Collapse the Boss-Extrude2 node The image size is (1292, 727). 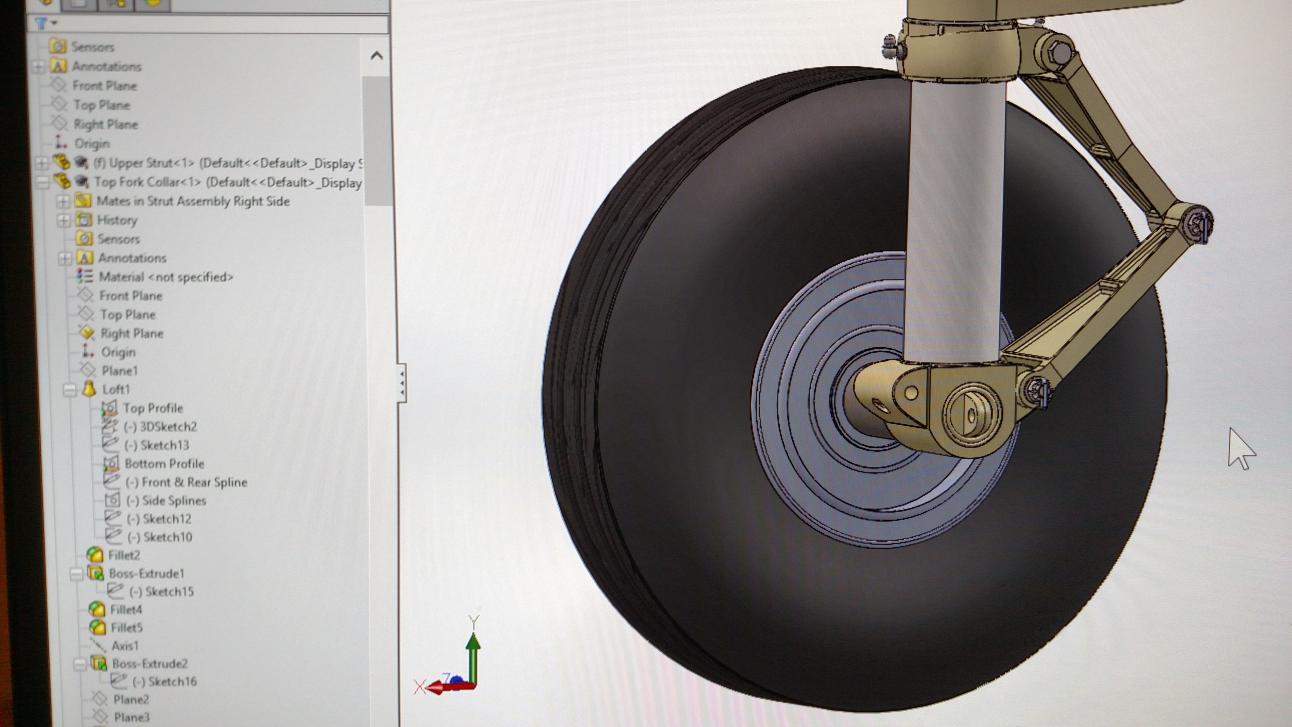click(x=79, y=663)
